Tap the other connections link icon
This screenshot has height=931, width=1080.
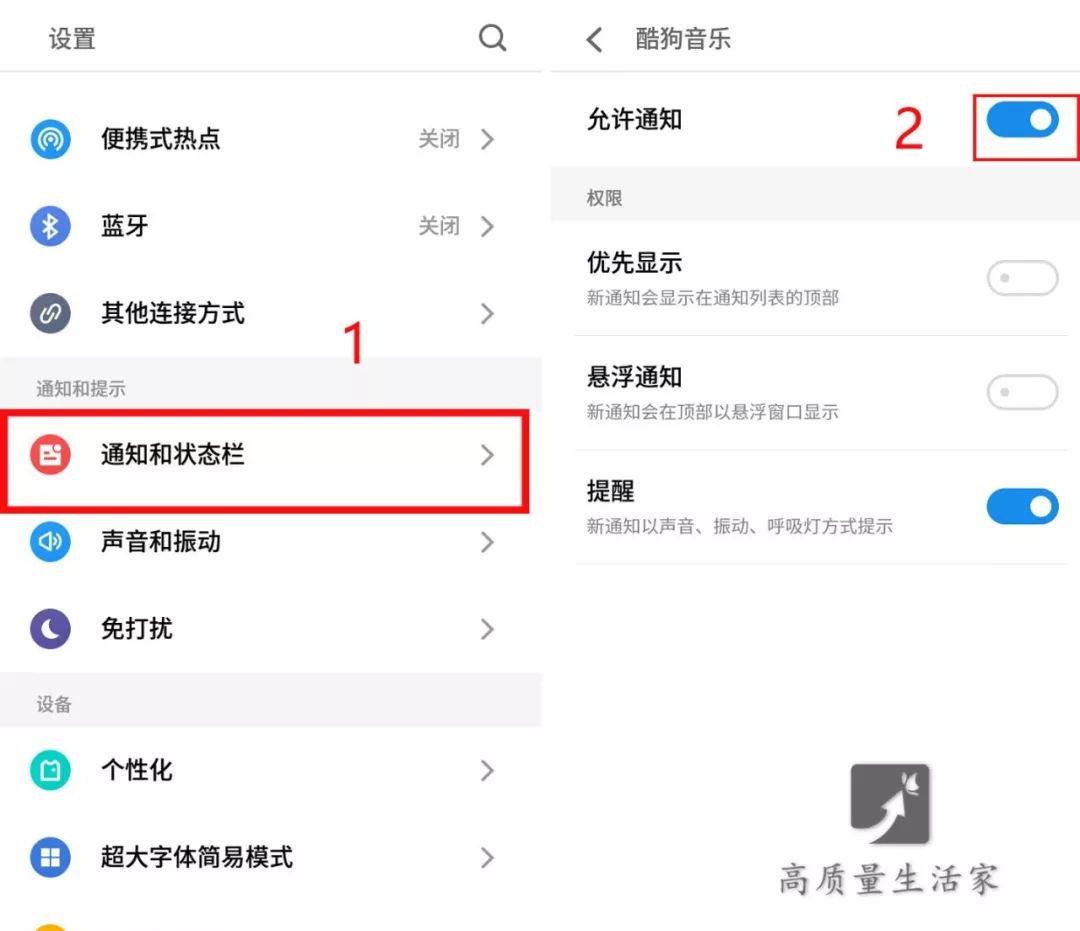coord(50,313)
